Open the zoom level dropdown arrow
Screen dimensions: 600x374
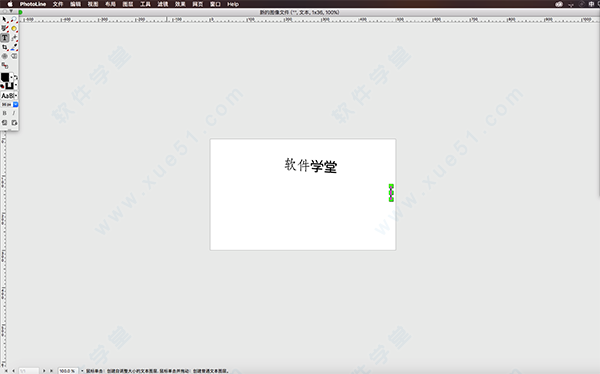tap(82, 371)
